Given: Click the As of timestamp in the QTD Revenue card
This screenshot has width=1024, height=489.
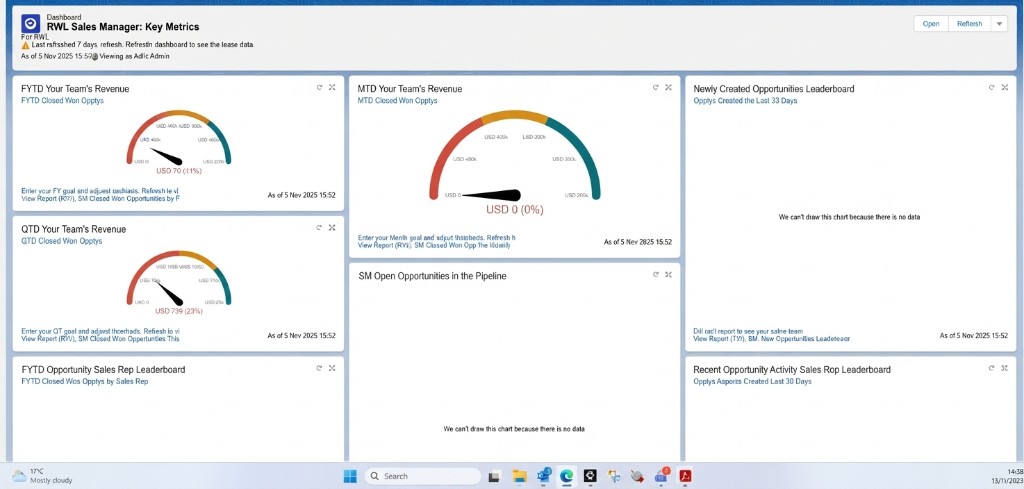Looking at the screenshot, I should pos(302,336).
